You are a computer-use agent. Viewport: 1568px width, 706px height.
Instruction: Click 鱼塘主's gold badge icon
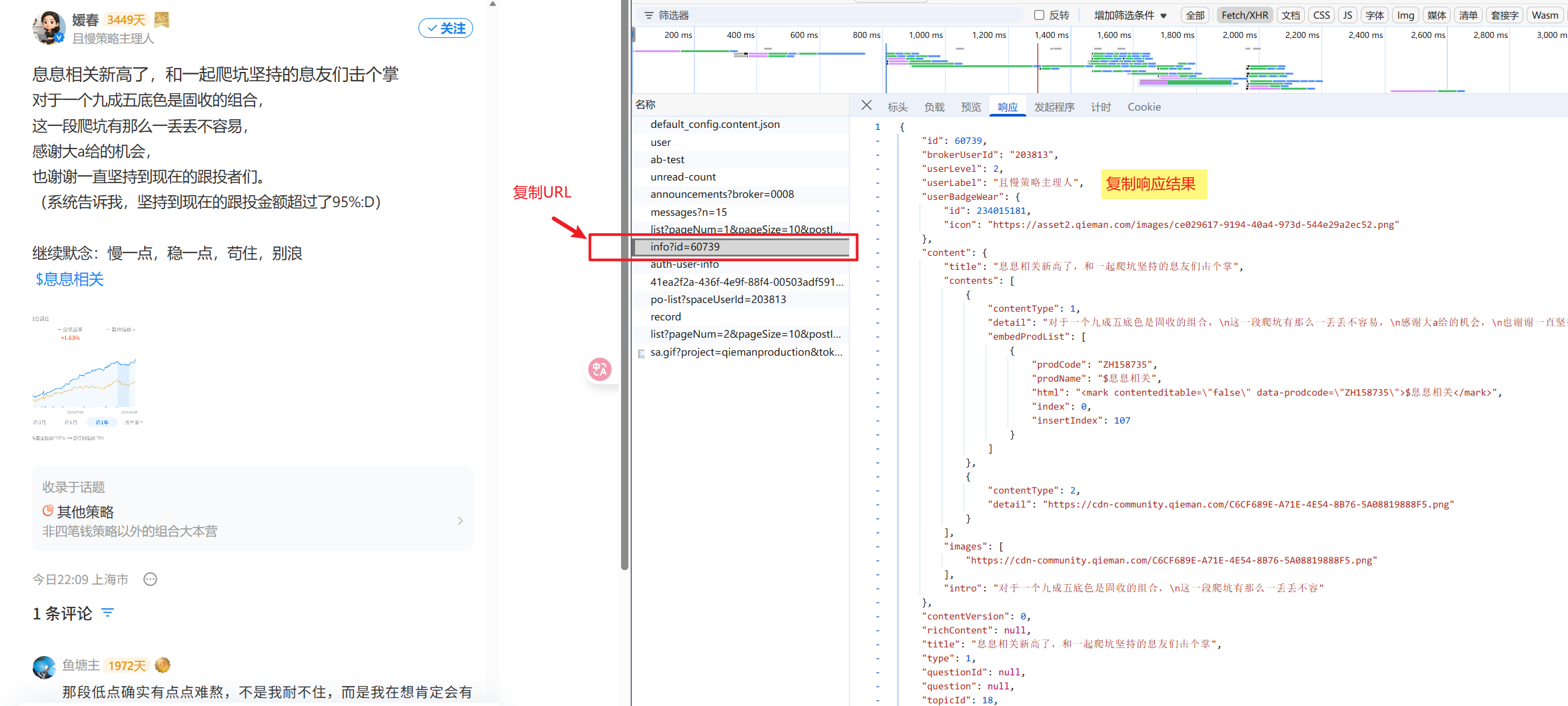pyautogui.click(x=163, y=665)
